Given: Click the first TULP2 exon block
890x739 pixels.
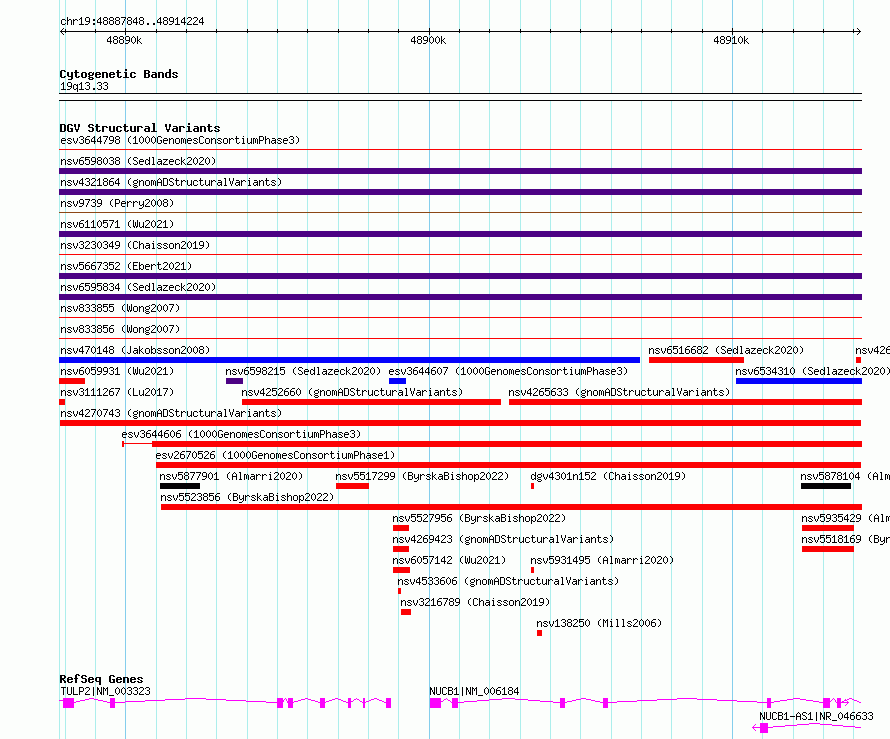Looking at the screenshot, I should click(x=69, y=703).
